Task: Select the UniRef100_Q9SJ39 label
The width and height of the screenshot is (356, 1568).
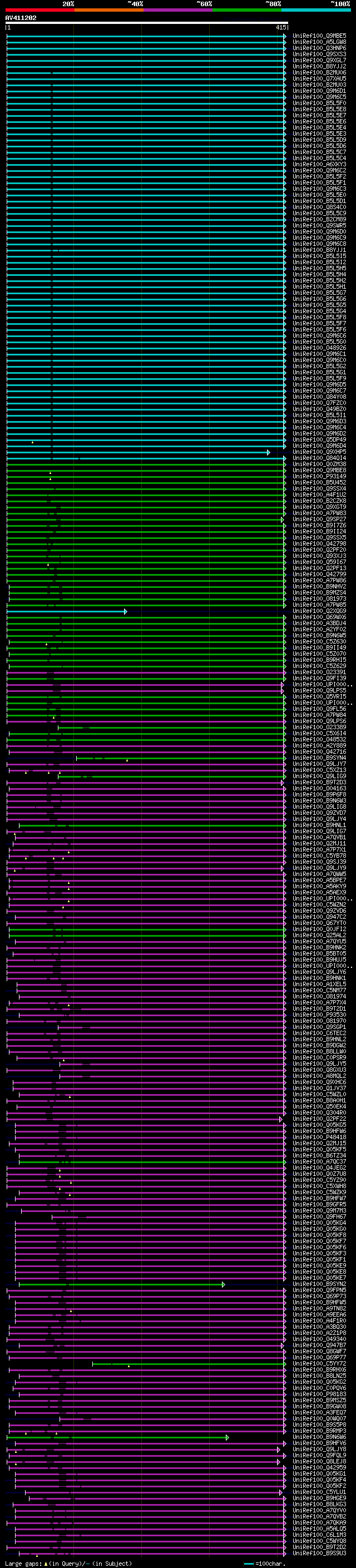Action: 319,861
